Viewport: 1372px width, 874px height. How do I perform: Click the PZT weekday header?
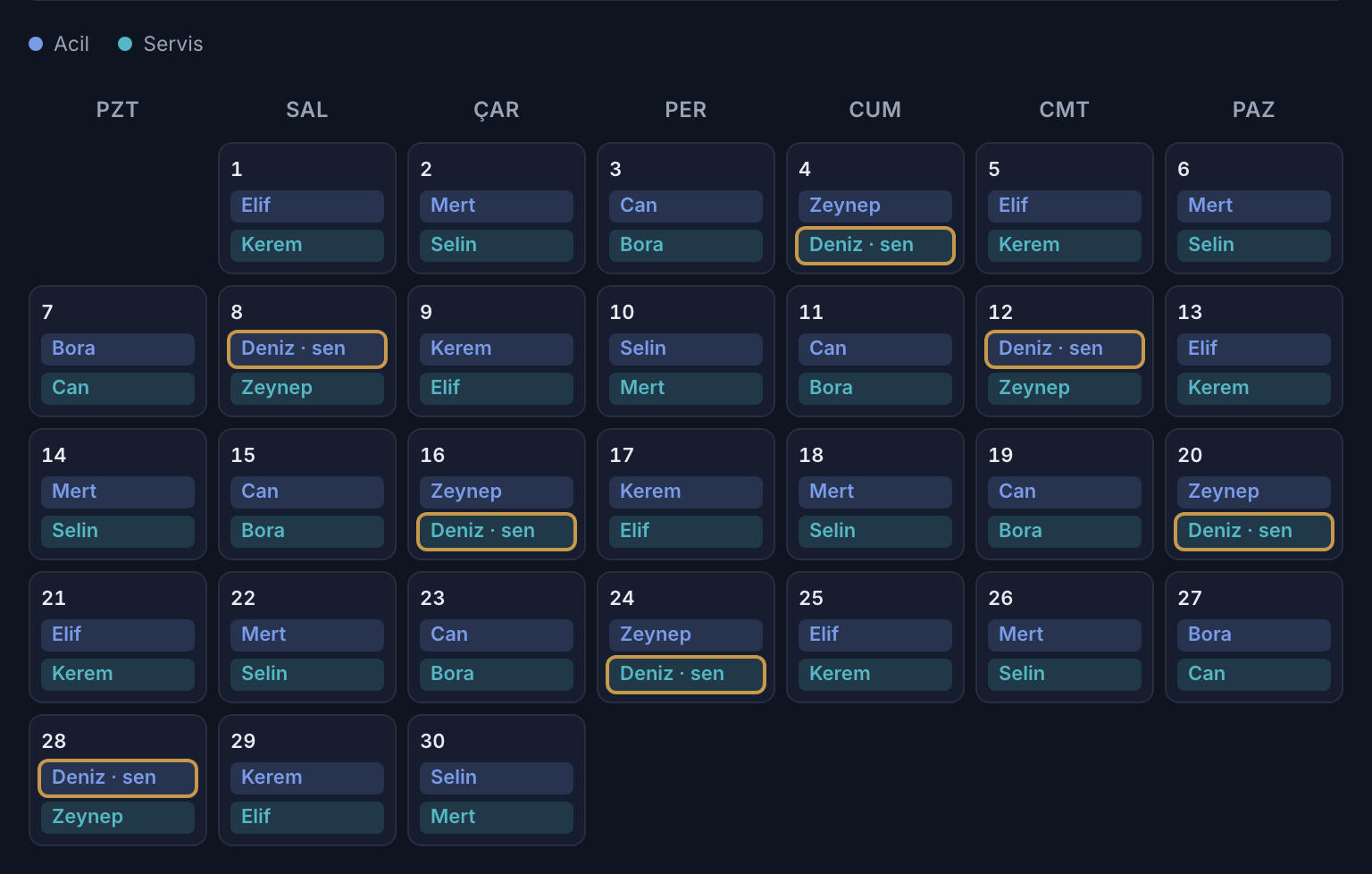118,110
